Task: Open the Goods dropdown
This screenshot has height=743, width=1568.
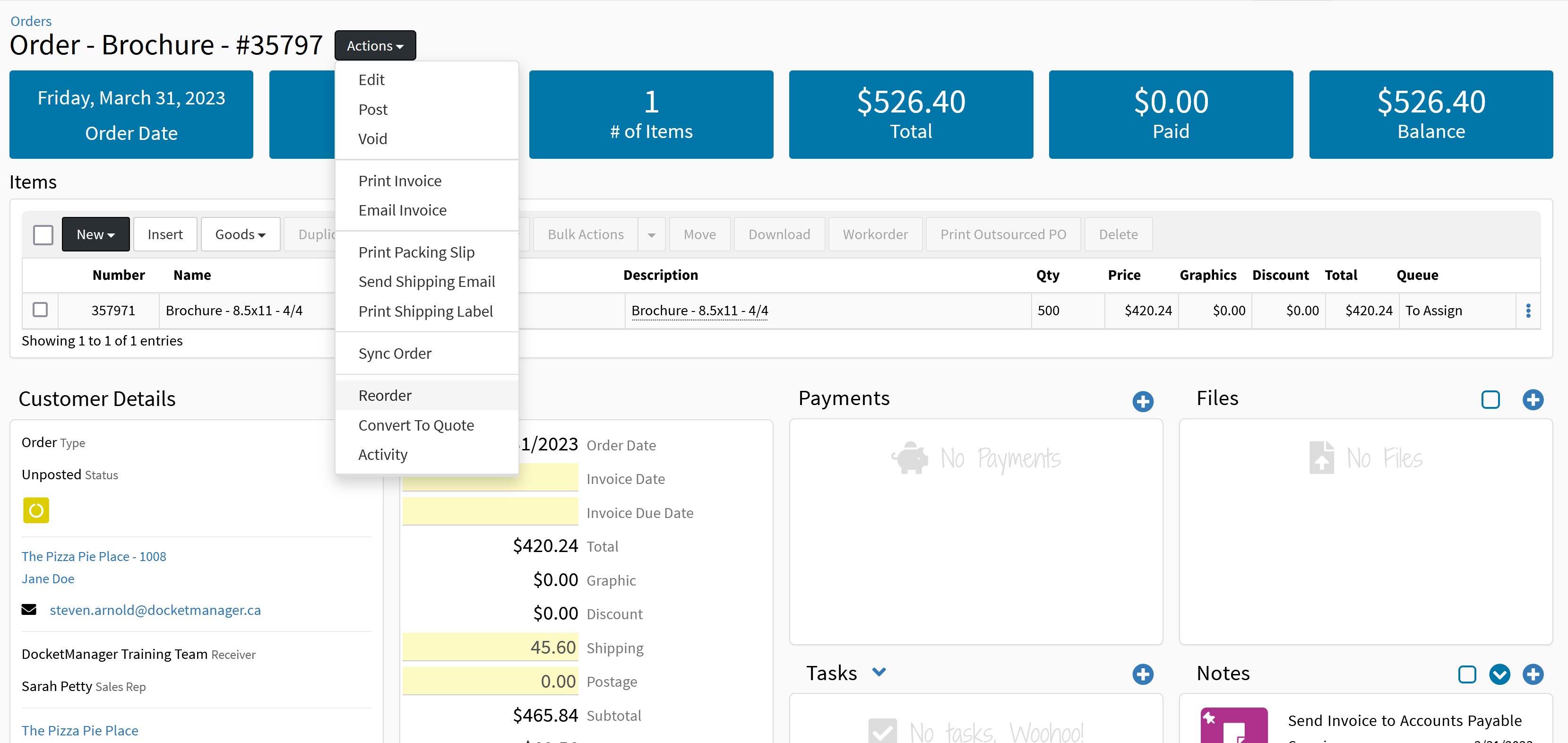Action: pyautogui.click(x=240, y=234)
